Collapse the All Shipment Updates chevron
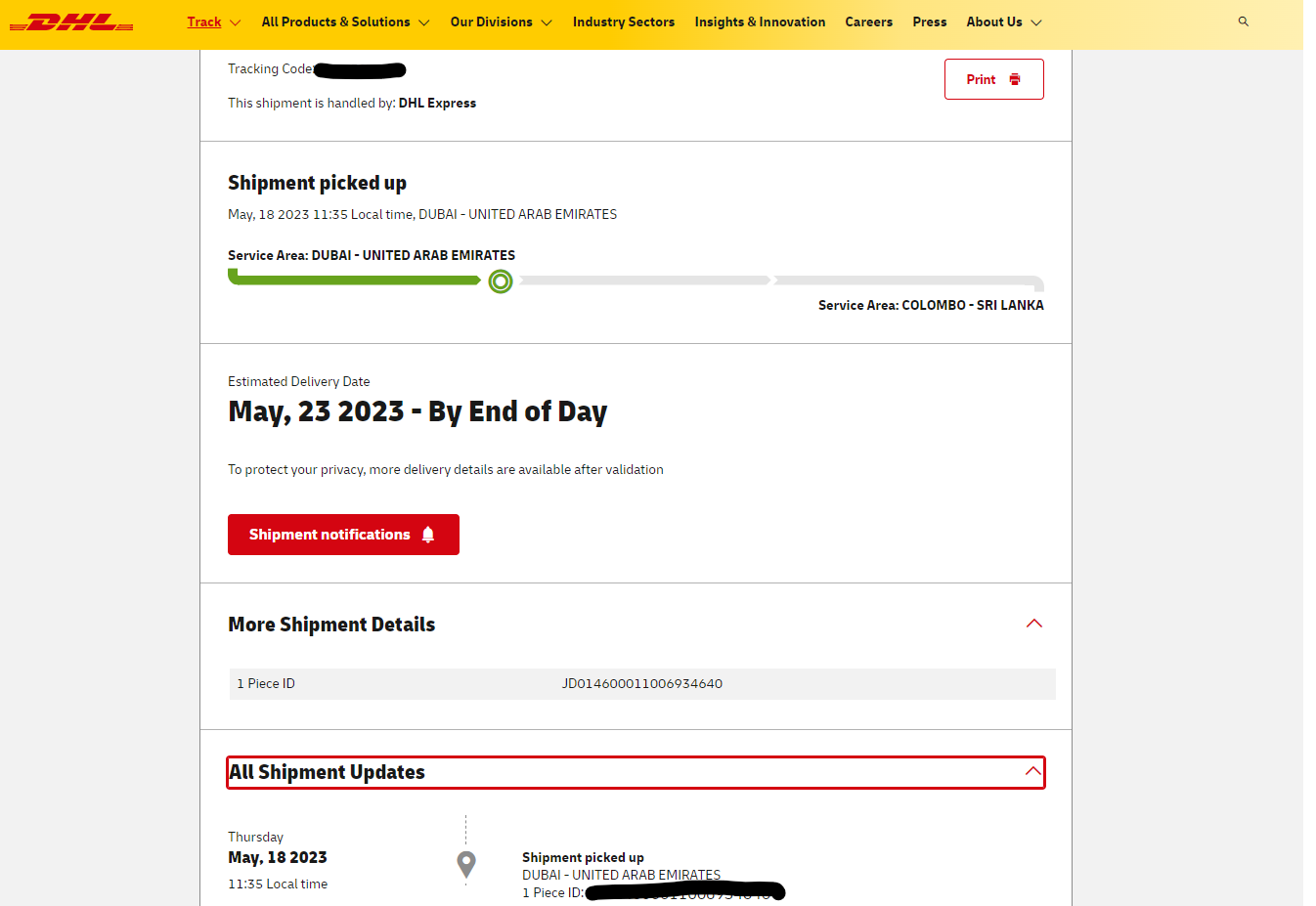The height and width of the screenshot is (906, 1316). pos(1033,771)
